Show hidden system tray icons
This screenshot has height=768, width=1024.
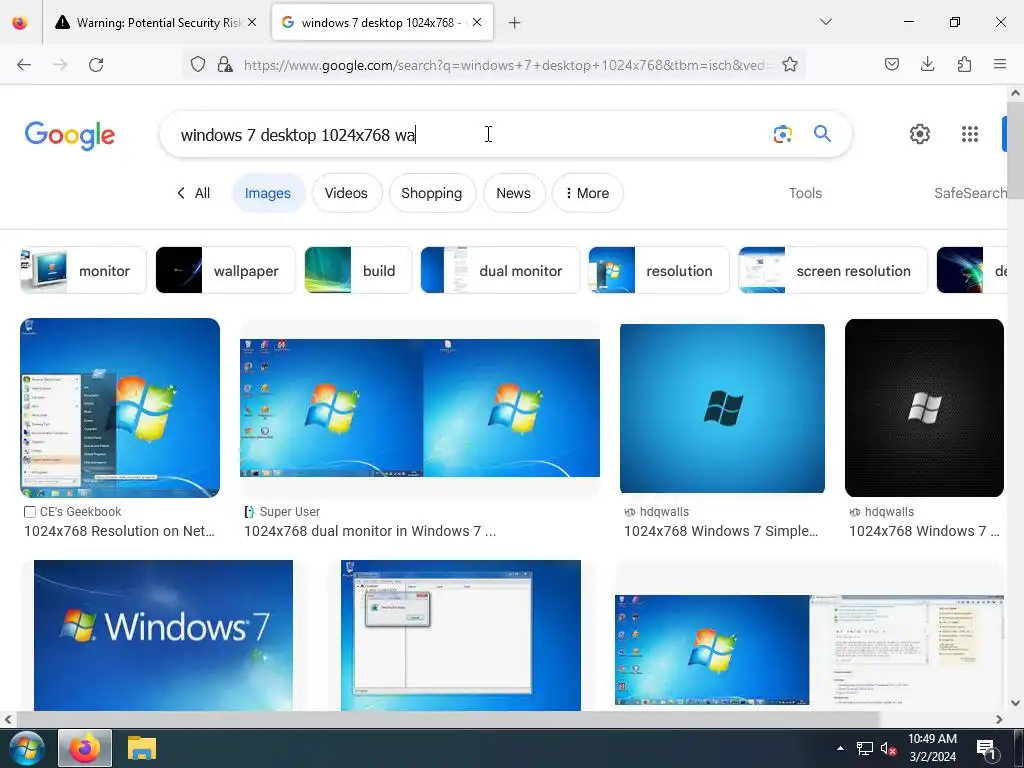click(x=840, y=748)
